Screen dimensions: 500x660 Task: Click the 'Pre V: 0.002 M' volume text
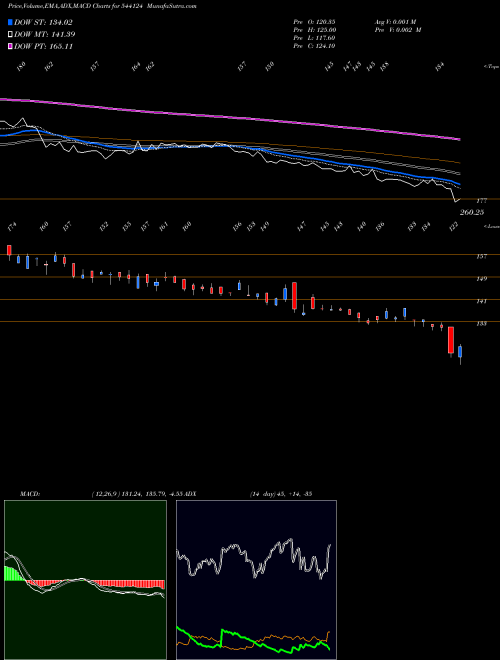coord(398,30)
